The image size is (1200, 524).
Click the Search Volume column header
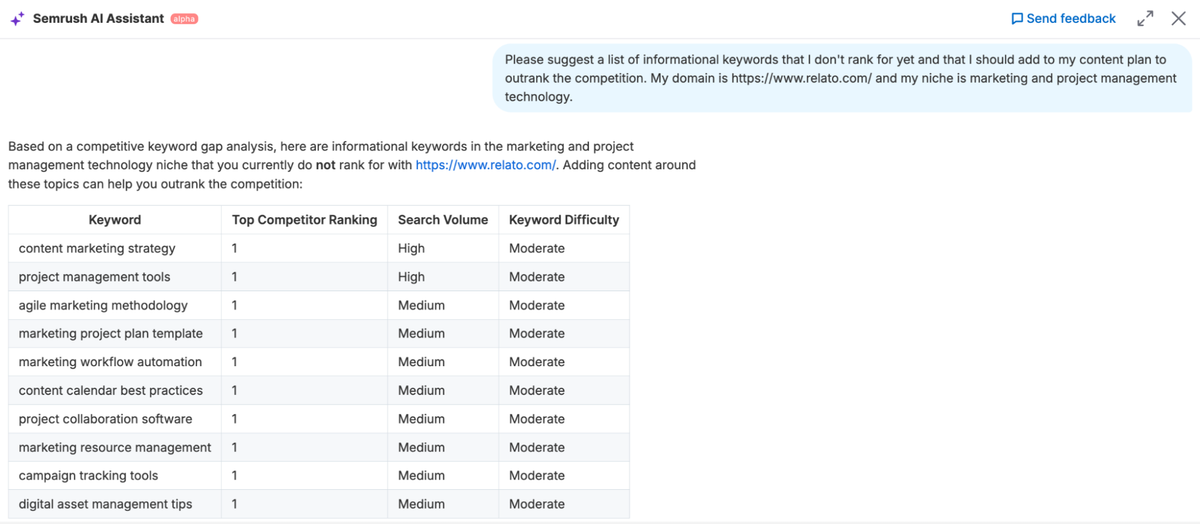(x=442, y=220)
